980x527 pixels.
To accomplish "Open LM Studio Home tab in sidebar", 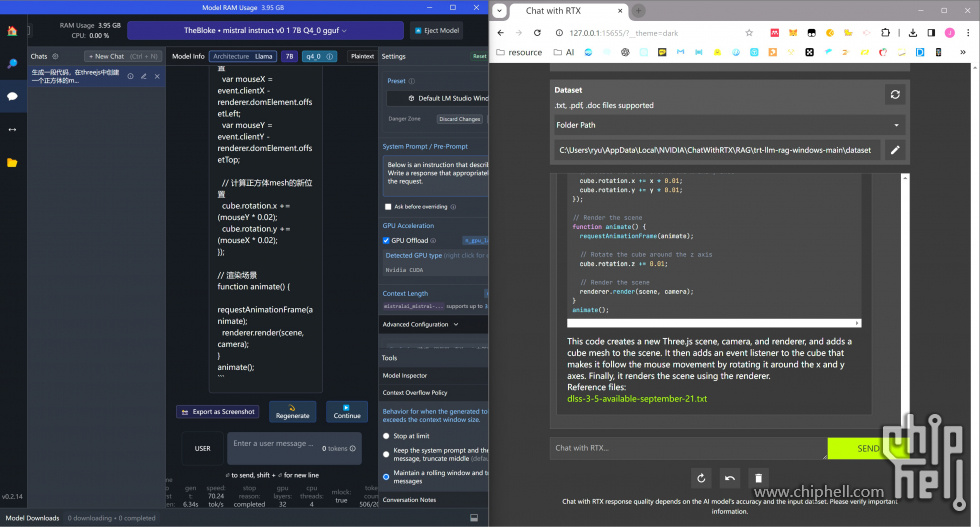I will [12, 31].
